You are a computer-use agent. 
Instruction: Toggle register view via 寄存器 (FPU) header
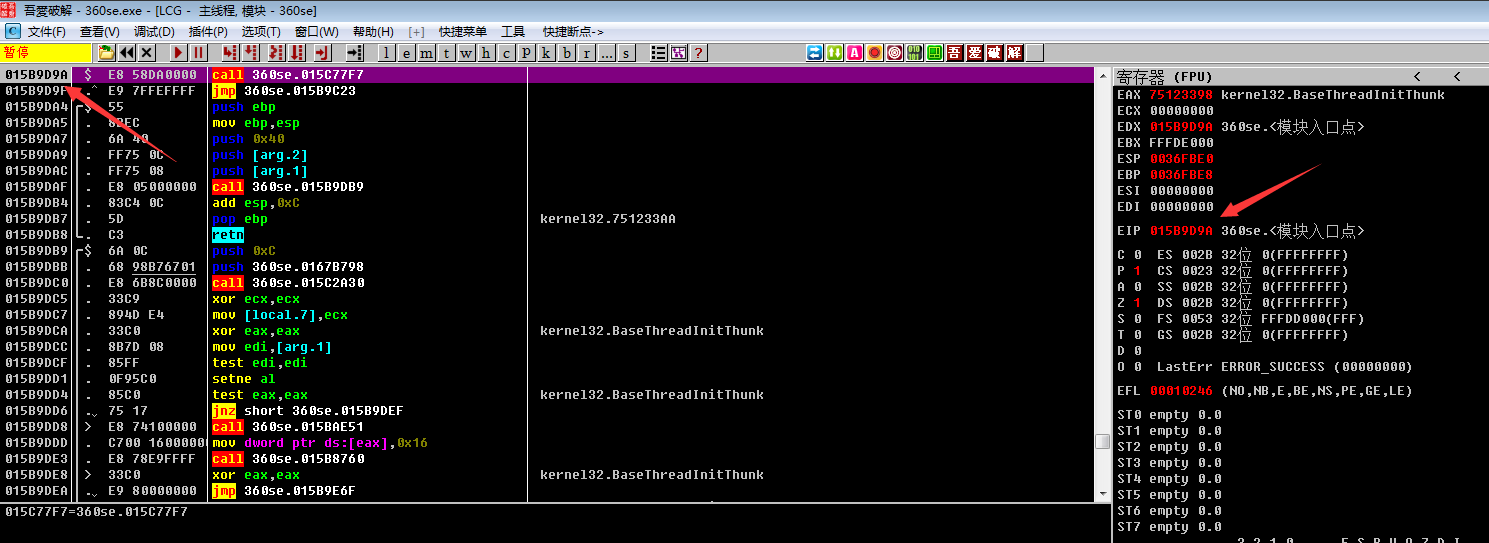1165,76
